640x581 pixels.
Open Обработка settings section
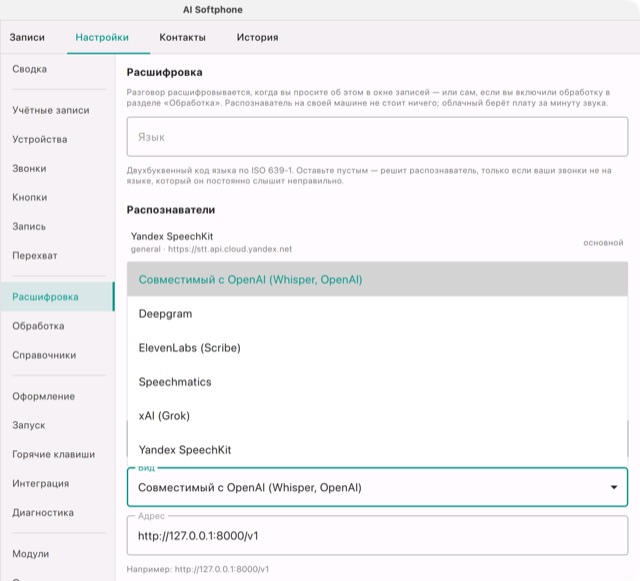[x=58, y=326]
